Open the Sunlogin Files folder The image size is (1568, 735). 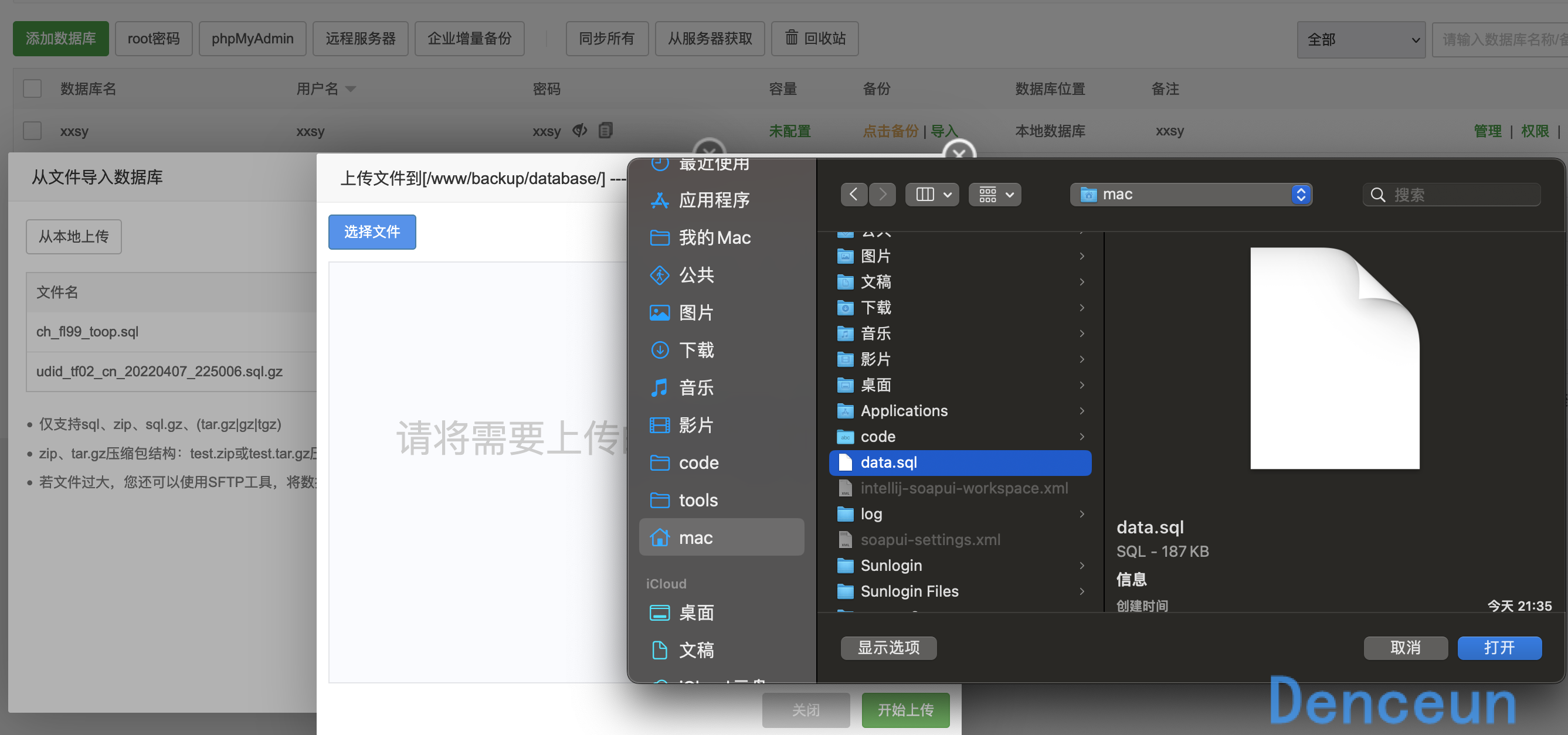click(x=960, y=591)
